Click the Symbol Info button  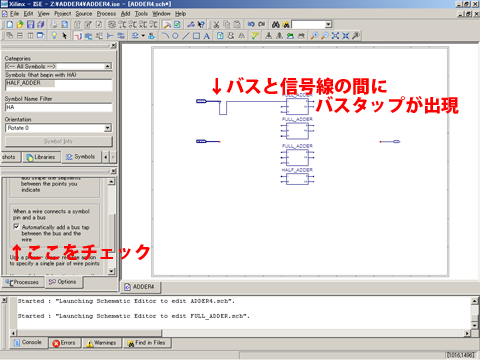tap(58, 141)
